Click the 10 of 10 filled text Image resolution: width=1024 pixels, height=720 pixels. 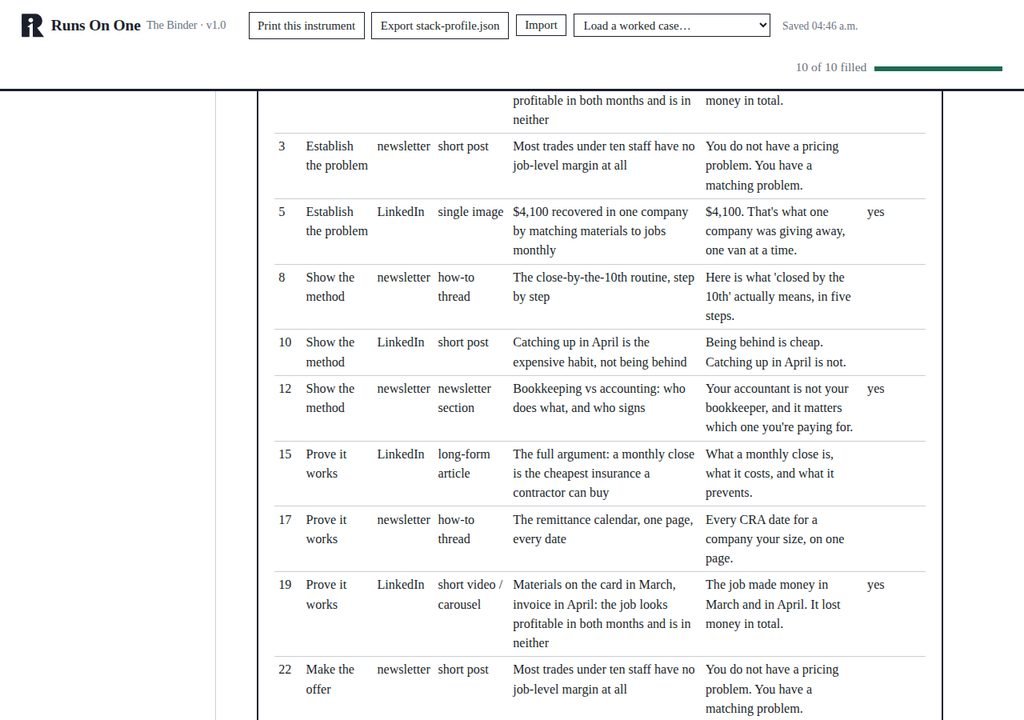pyautogui.click(x=831, y=67)
